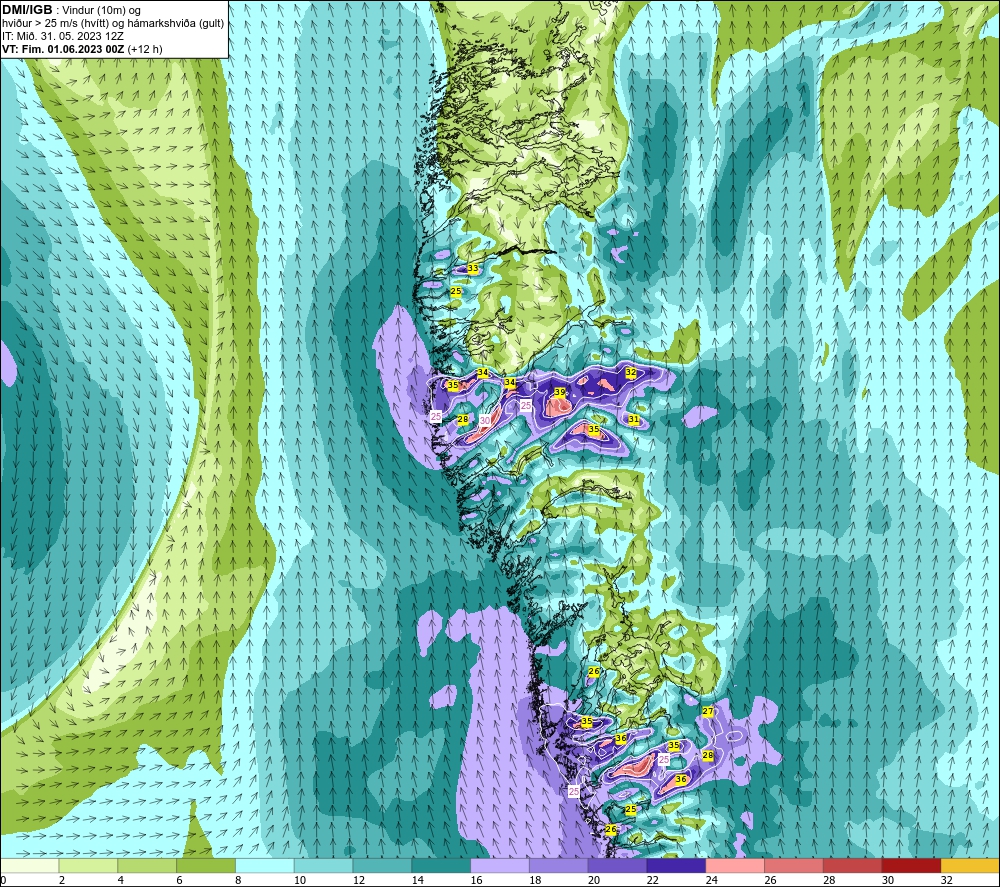Click the yellow gust label 33
Image resolution: width=1000 pixels, height=887 pixels.
(473, 268)
